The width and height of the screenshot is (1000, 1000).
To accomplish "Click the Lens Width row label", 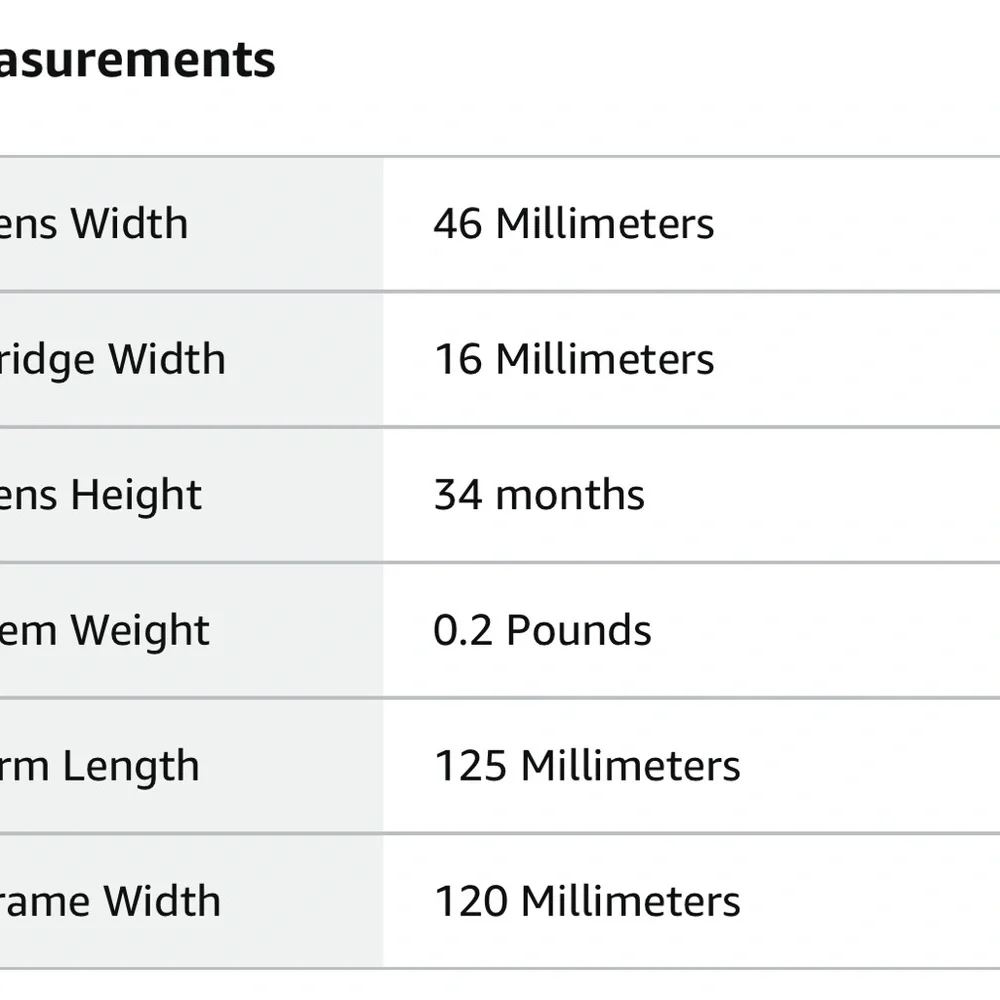I will [94, 223].
